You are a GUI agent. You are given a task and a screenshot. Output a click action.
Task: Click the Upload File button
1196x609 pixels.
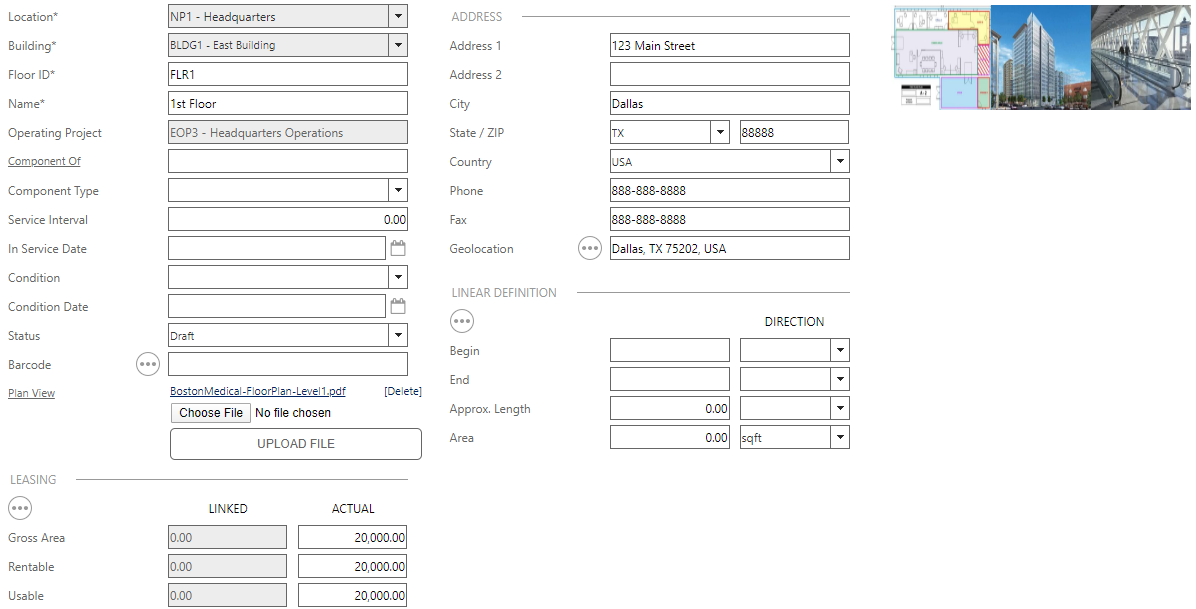(x=296, y=444)
